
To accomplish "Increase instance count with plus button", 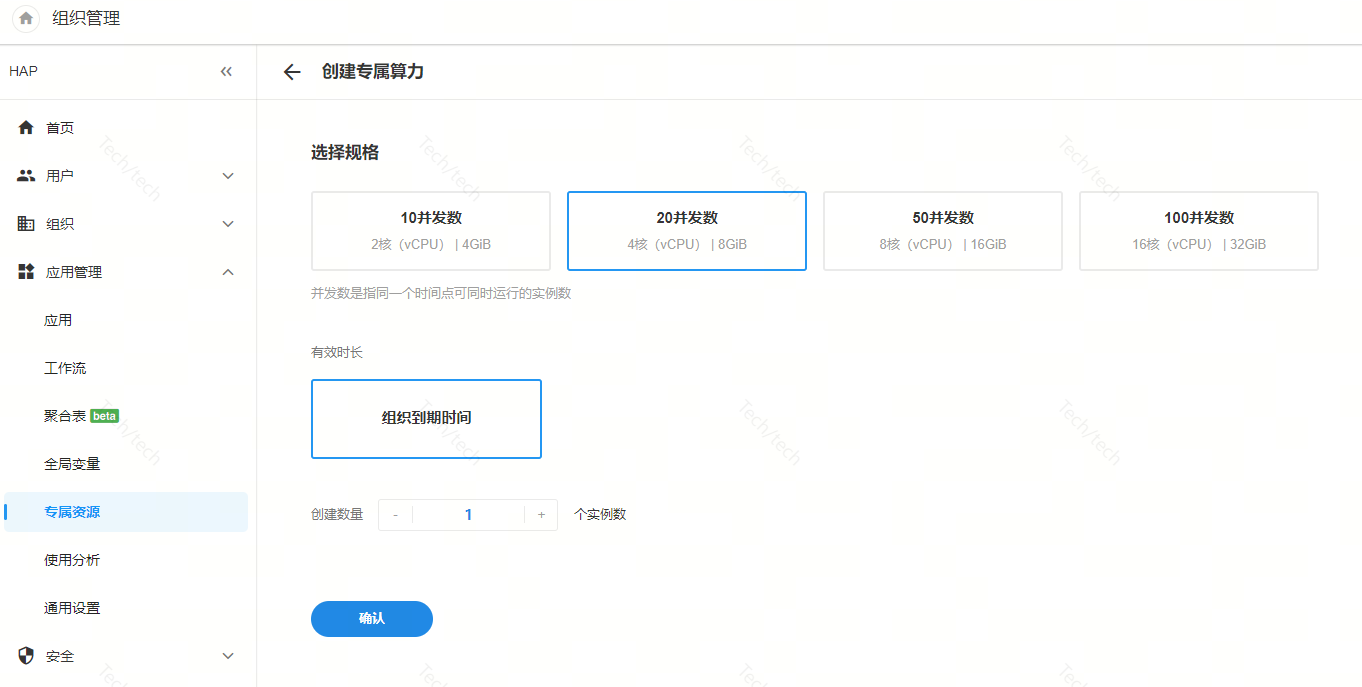I will pyautogui.click(x=541, y=515).
